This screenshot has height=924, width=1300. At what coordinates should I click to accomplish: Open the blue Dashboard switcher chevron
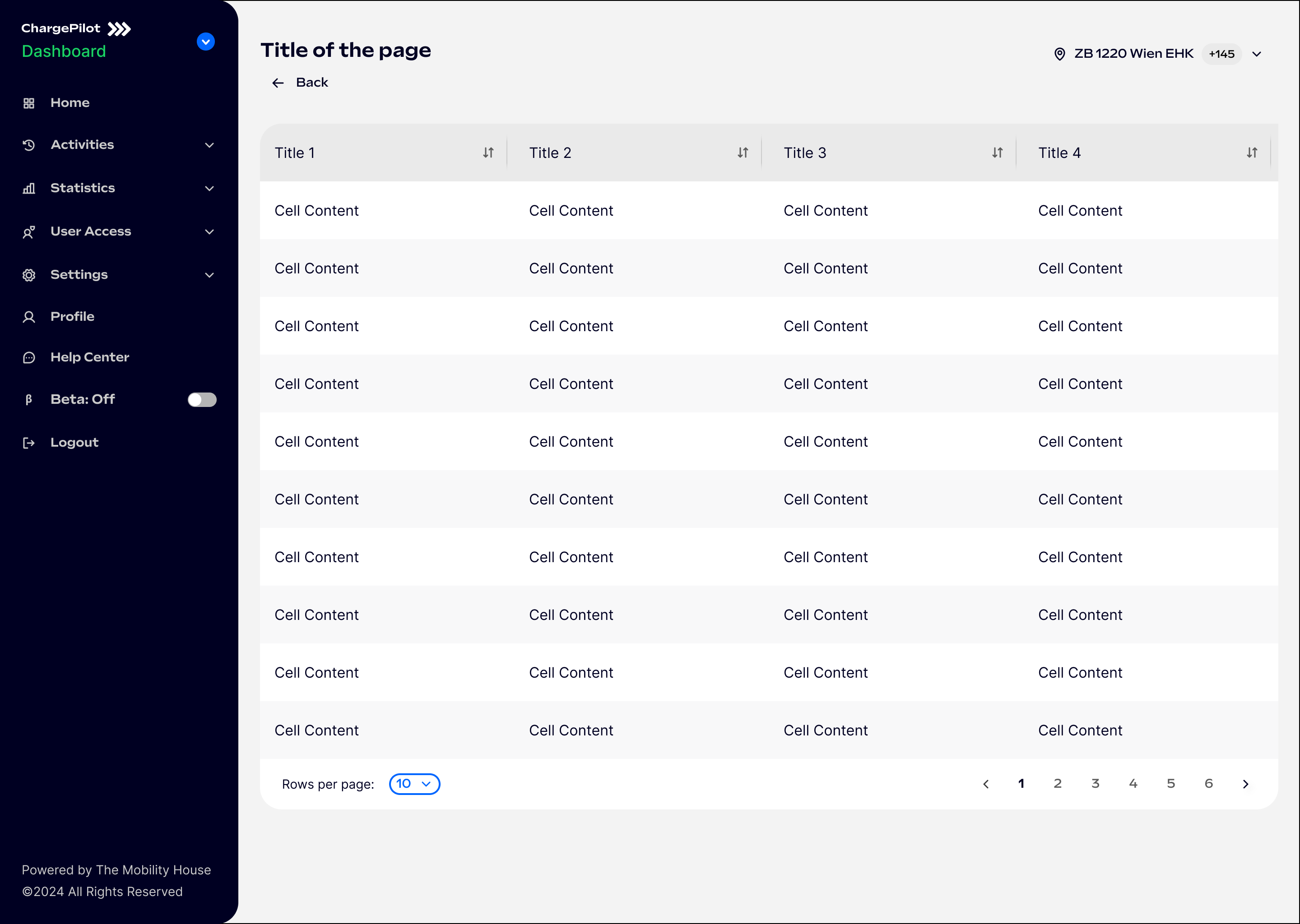pyautogui.click(x=205, y=42)
